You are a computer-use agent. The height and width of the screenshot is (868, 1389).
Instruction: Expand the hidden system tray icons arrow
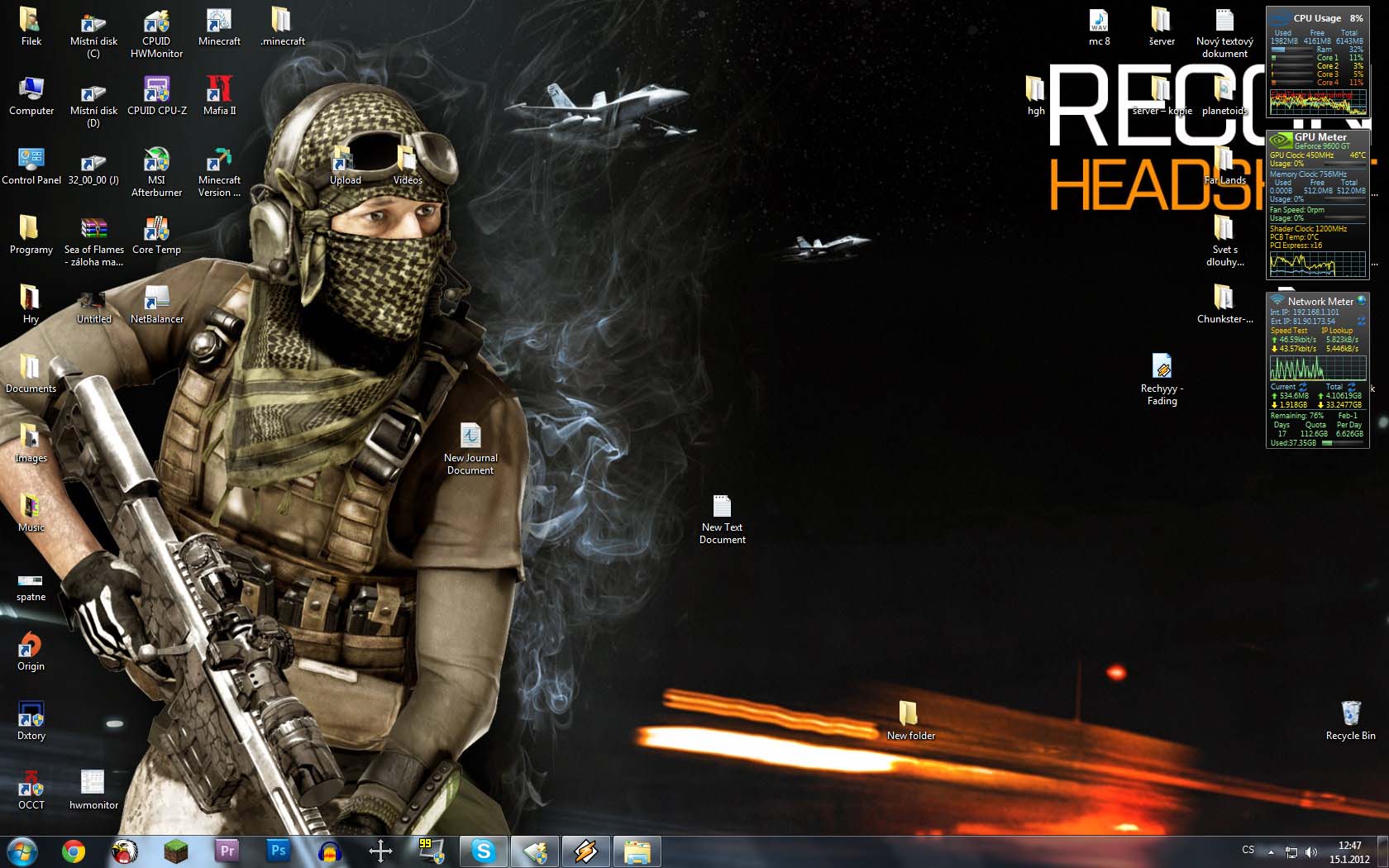tap(1271, 851)
